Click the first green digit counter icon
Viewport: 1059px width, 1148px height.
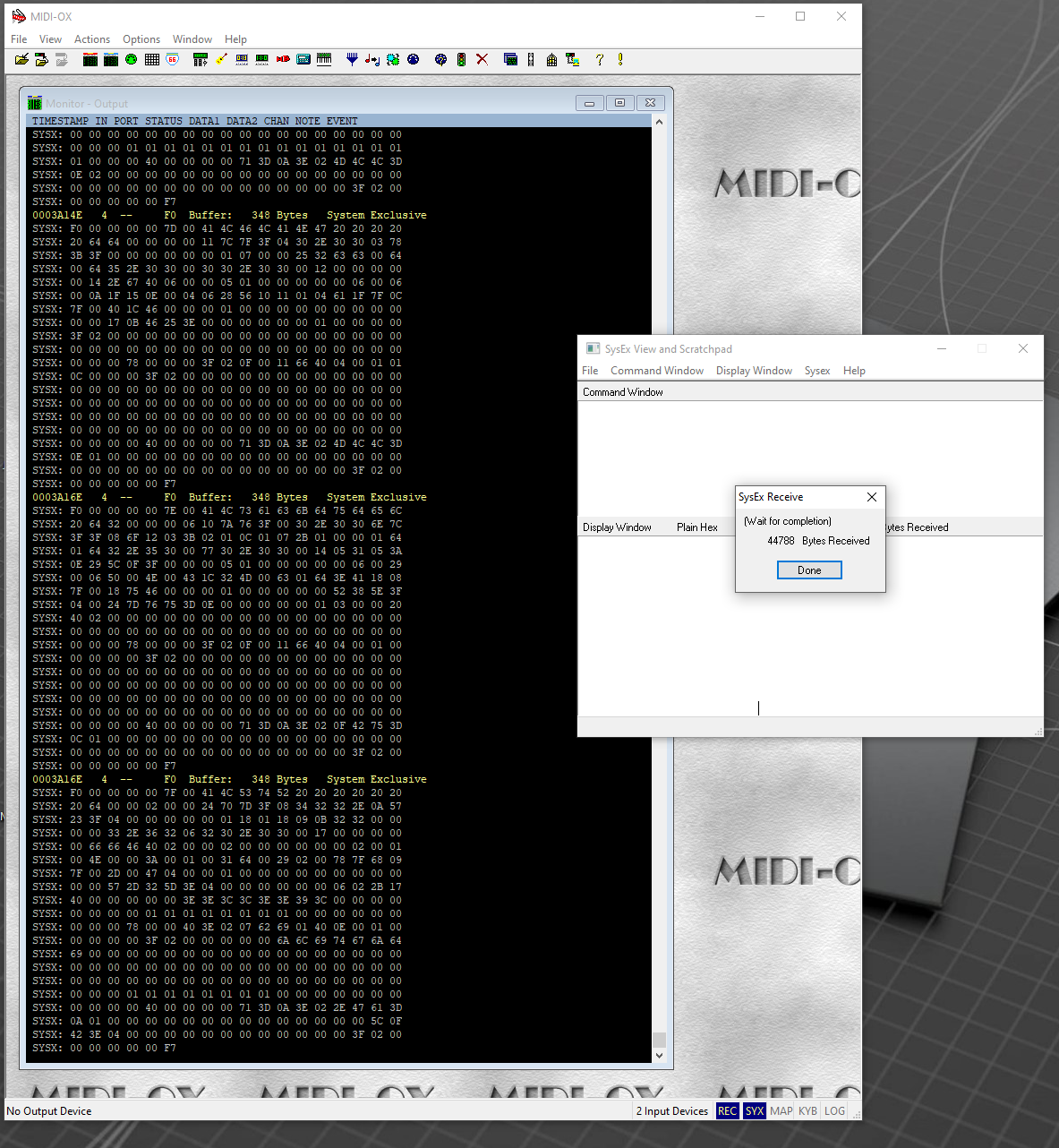tap(242, 60)
